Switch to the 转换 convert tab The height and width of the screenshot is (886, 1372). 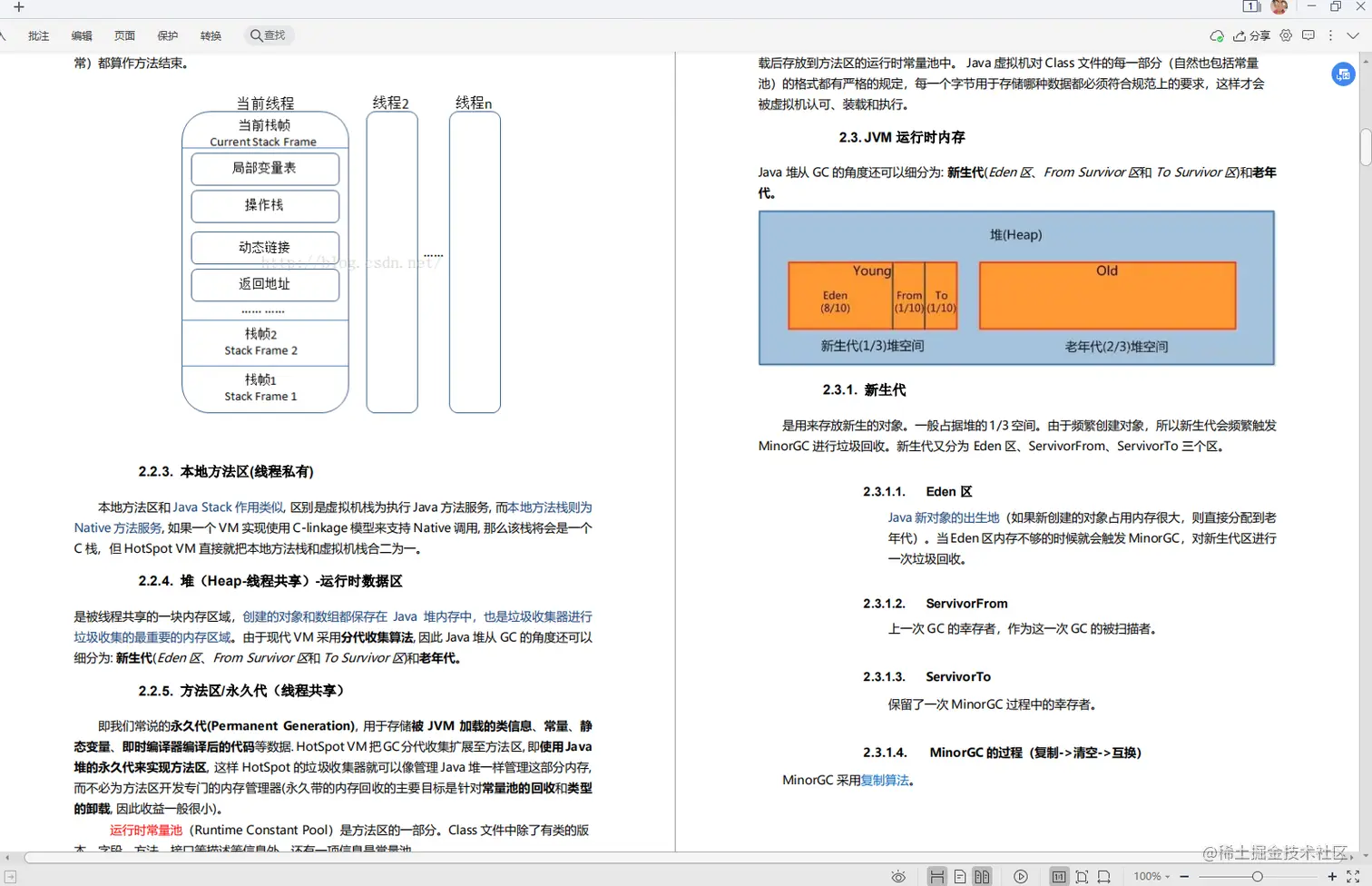click(x=211, y=35)
